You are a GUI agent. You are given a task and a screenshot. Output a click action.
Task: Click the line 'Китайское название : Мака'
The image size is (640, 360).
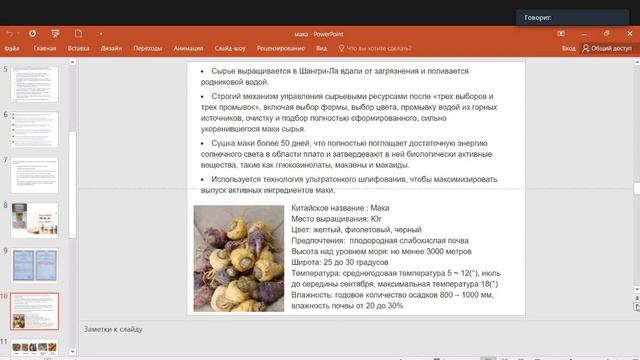pyautogui.click(x=340, y=208)
